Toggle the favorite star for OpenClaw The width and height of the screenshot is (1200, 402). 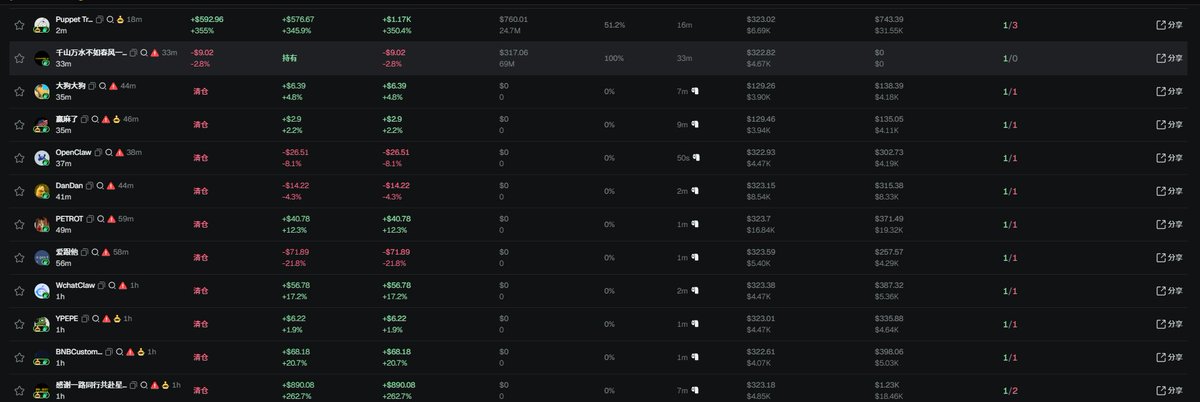(19, 158)
